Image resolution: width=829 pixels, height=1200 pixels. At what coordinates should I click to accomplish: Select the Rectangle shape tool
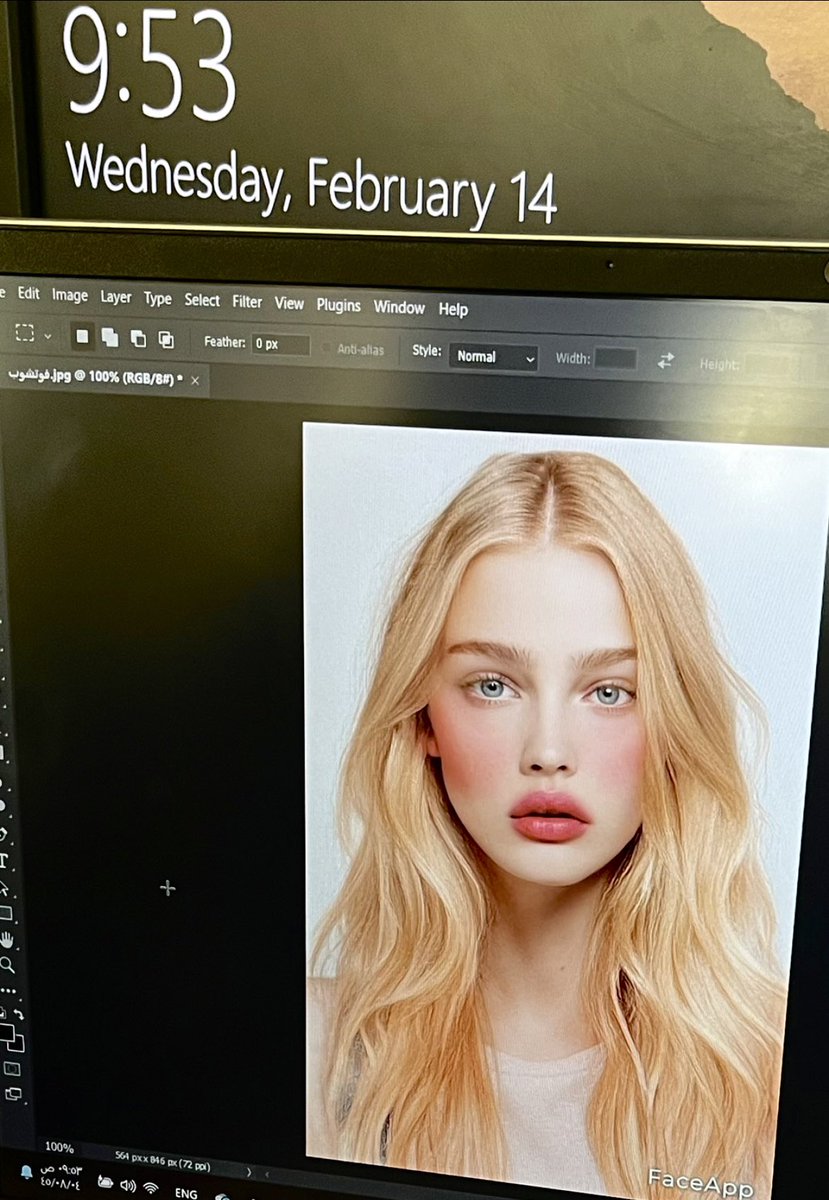(x=5, y=913)
